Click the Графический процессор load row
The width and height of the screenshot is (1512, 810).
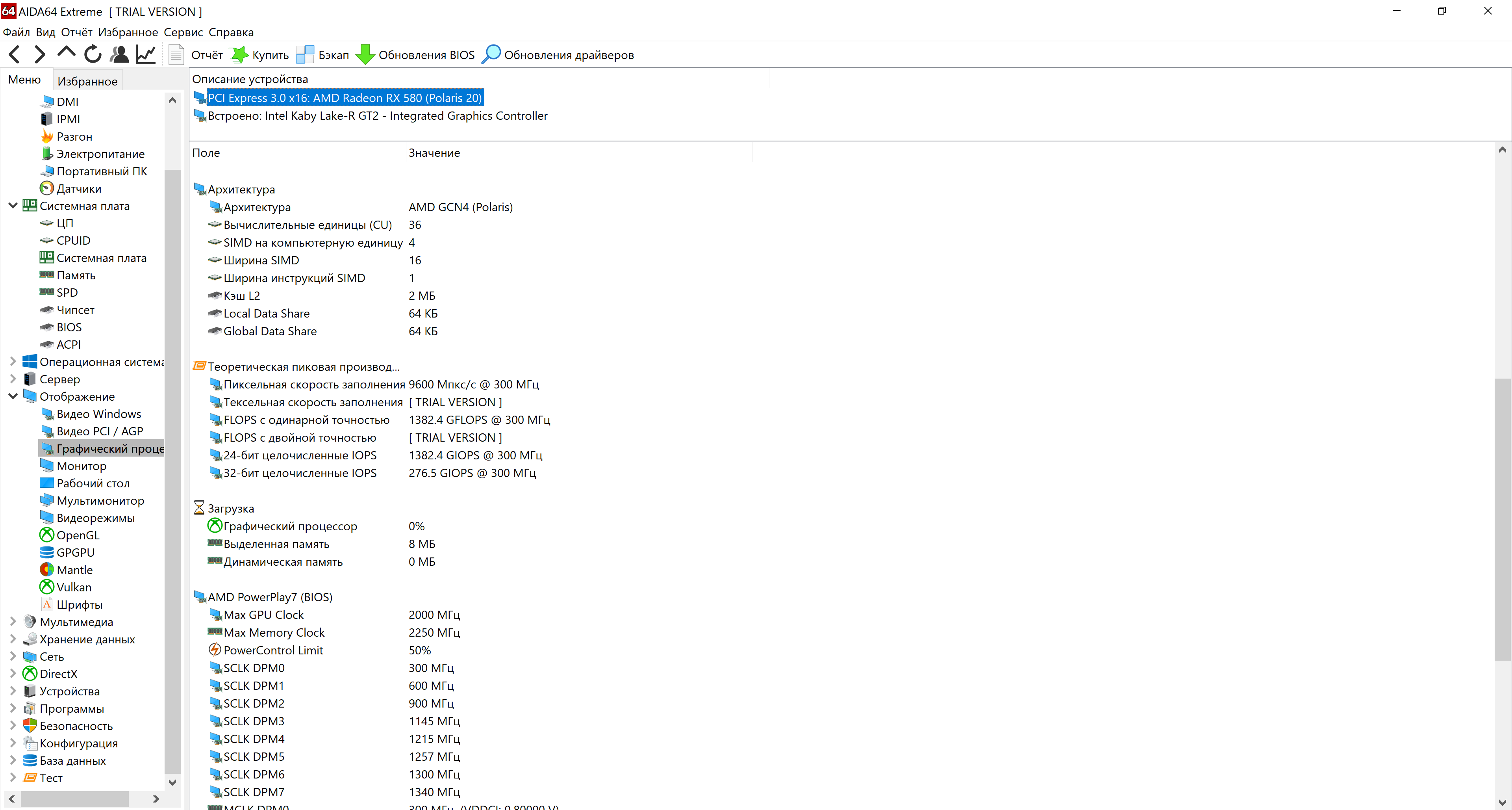coord(316,526)
